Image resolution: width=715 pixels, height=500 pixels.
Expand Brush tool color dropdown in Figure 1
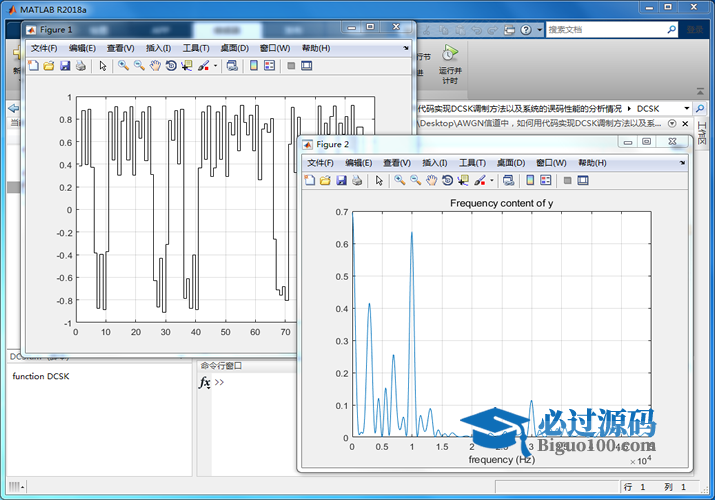[214, 67]
